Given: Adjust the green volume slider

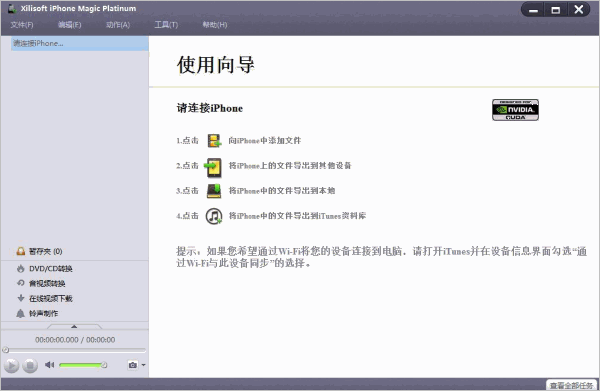Looking at the screenshot, I should pyautogui.click(x=83, y=365).
